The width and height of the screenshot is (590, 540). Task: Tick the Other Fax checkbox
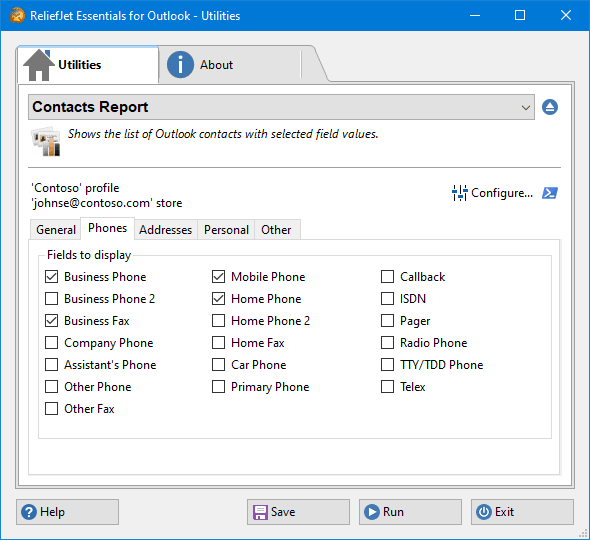point(52,408)
